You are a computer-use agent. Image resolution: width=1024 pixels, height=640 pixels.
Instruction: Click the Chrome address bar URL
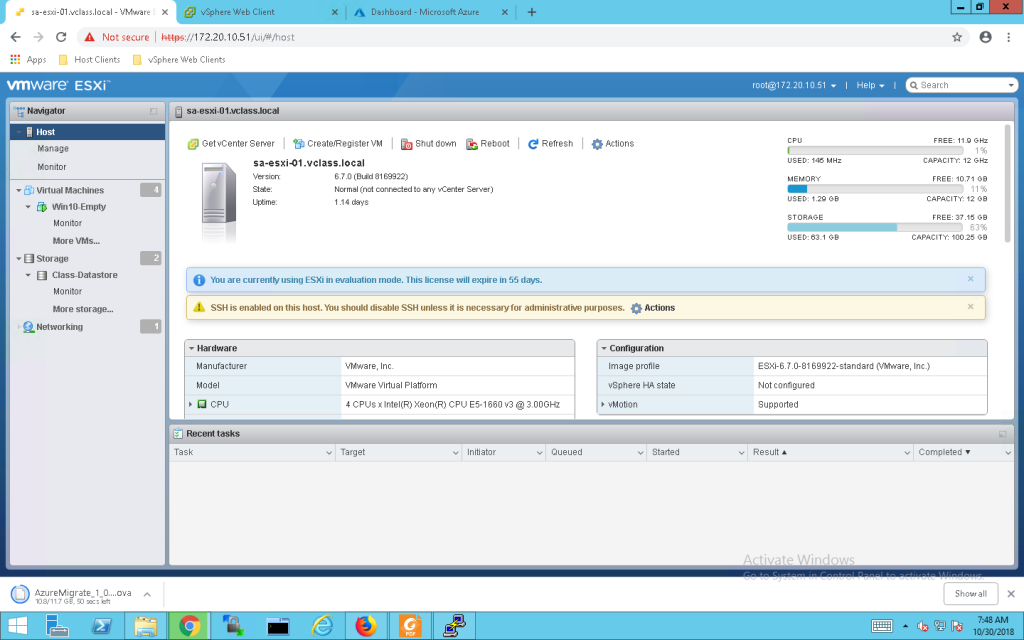click(228, 37)
